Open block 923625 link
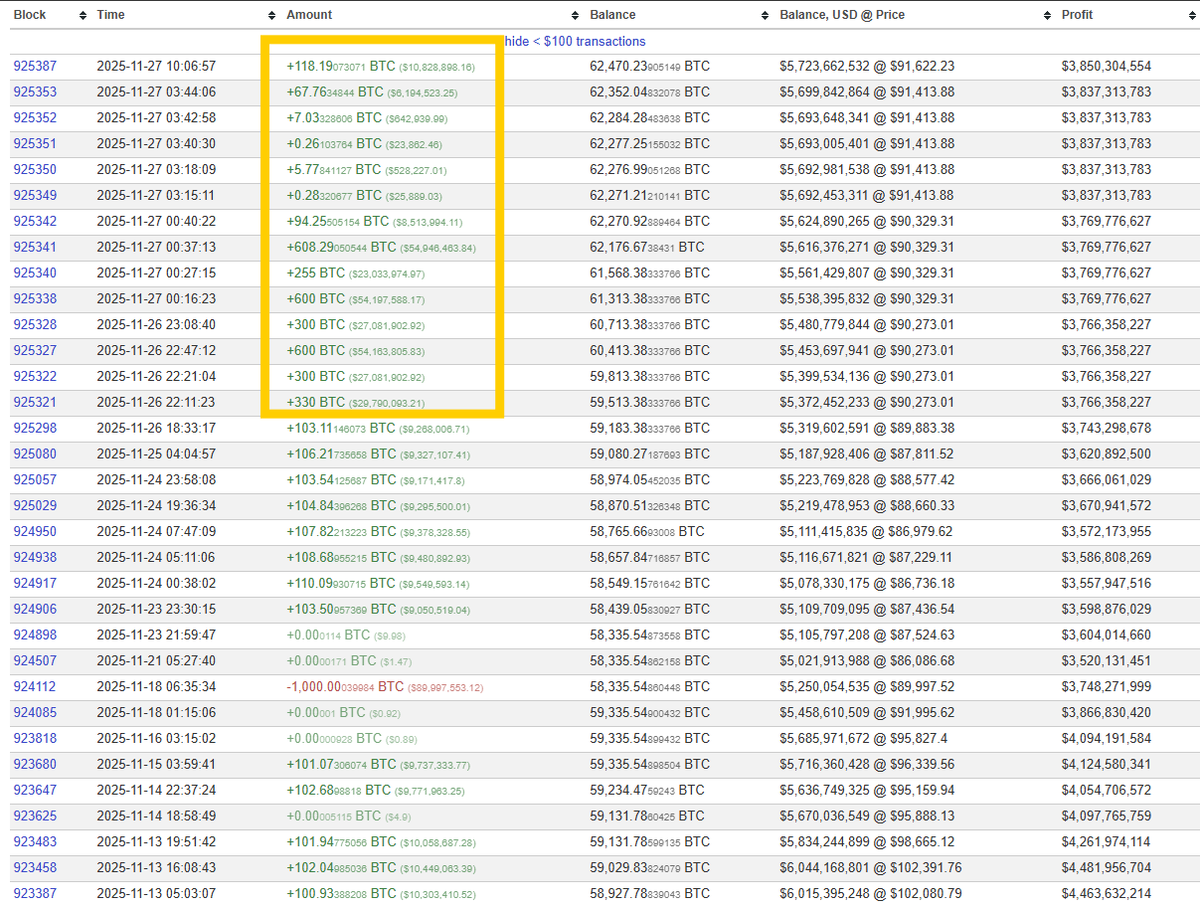 35,816
